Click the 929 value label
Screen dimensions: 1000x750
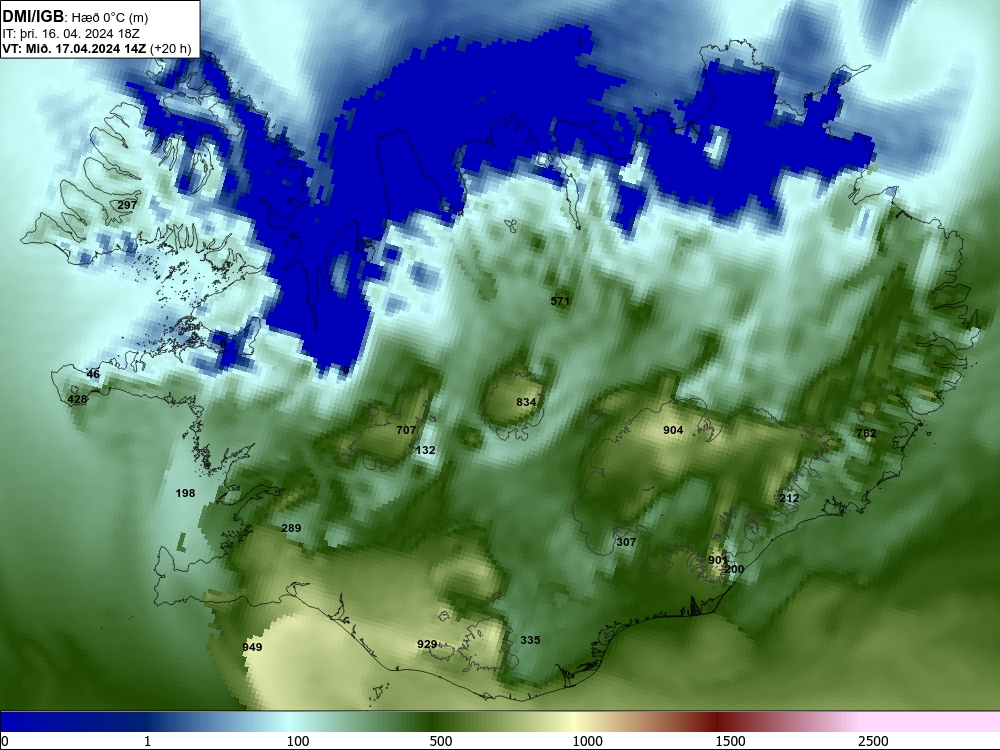click(x=427, y=644)
